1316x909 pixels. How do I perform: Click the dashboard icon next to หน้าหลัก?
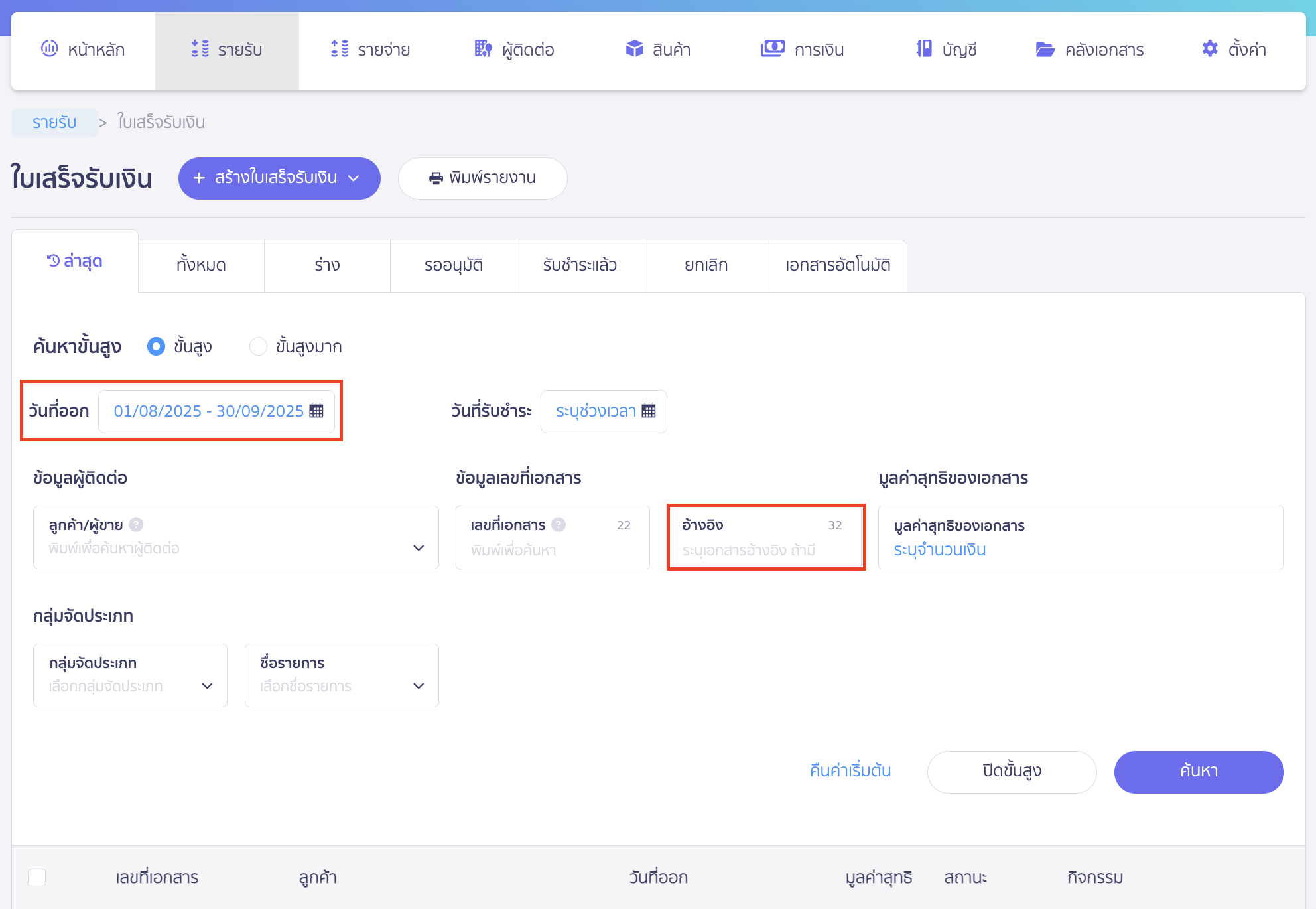[50, 48]
